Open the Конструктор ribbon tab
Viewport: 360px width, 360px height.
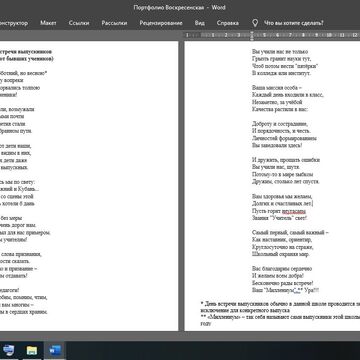(x=13, y=23)
